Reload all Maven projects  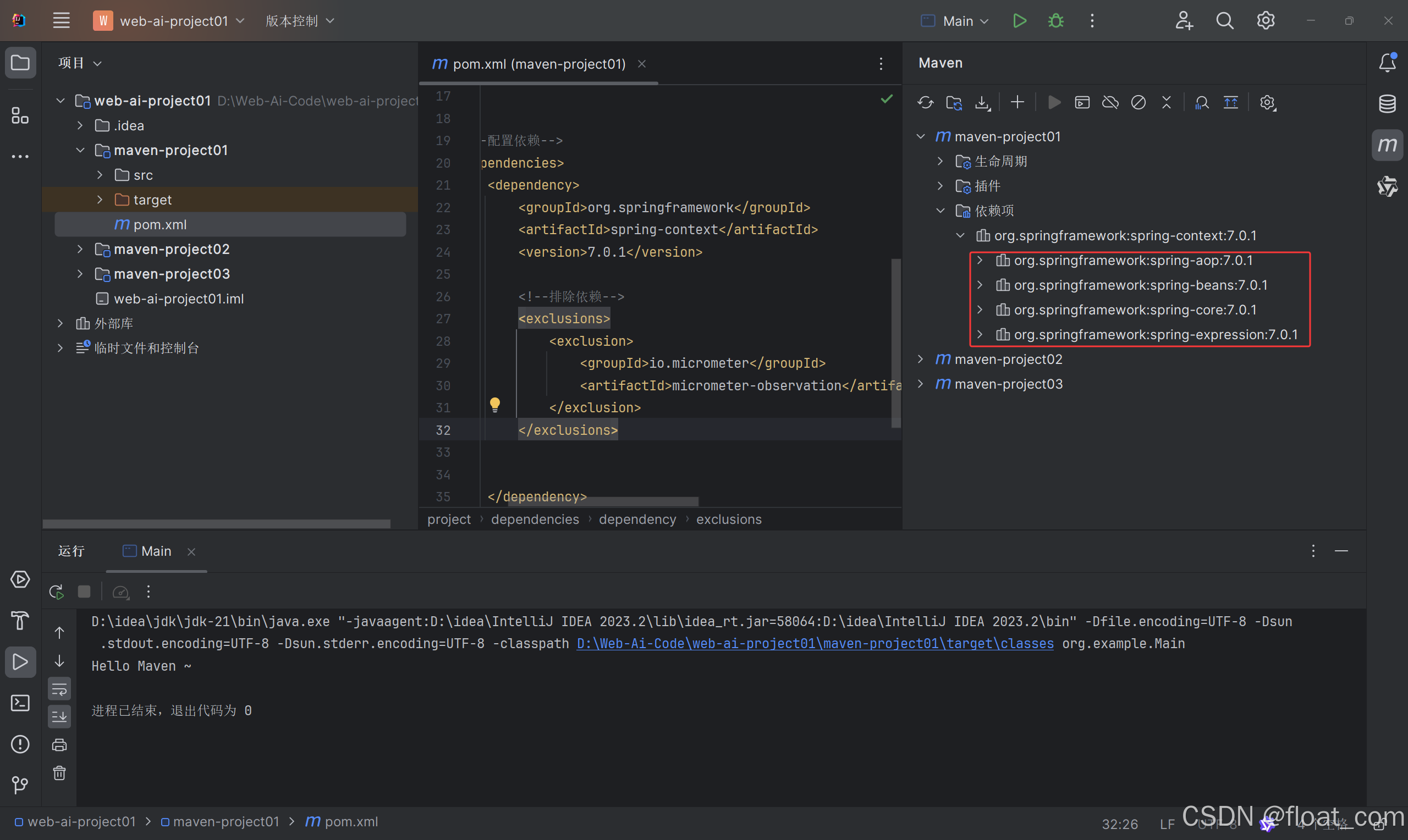pos(925,102)
